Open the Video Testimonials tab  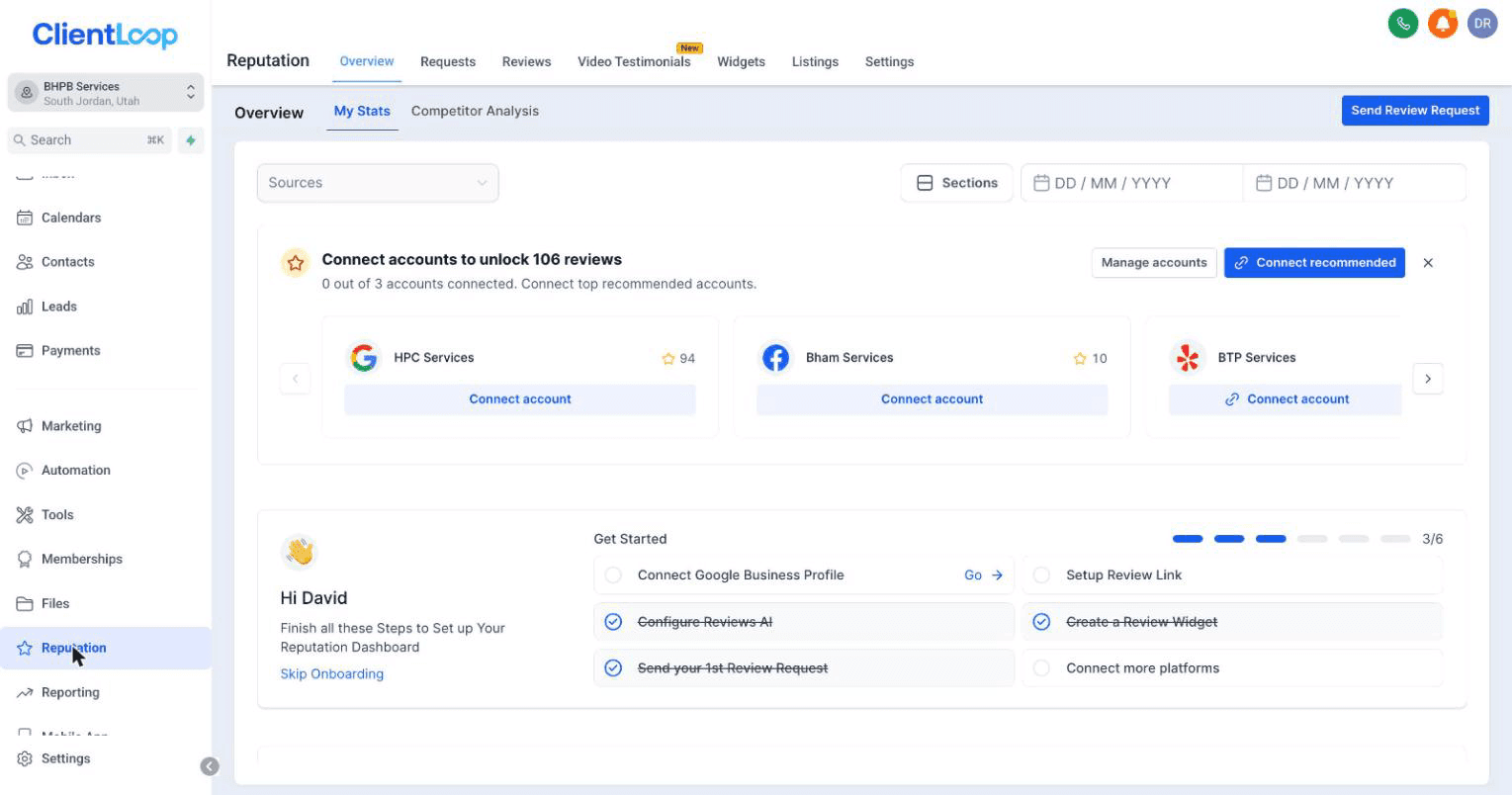point(634,61)
